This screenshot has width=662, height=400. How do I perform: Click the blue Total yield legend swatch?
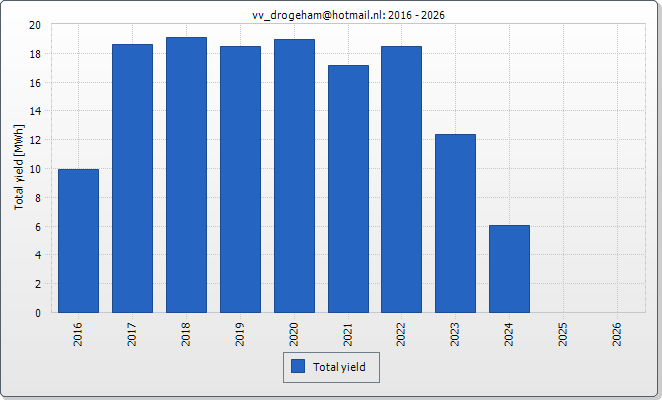coord(297,367)
